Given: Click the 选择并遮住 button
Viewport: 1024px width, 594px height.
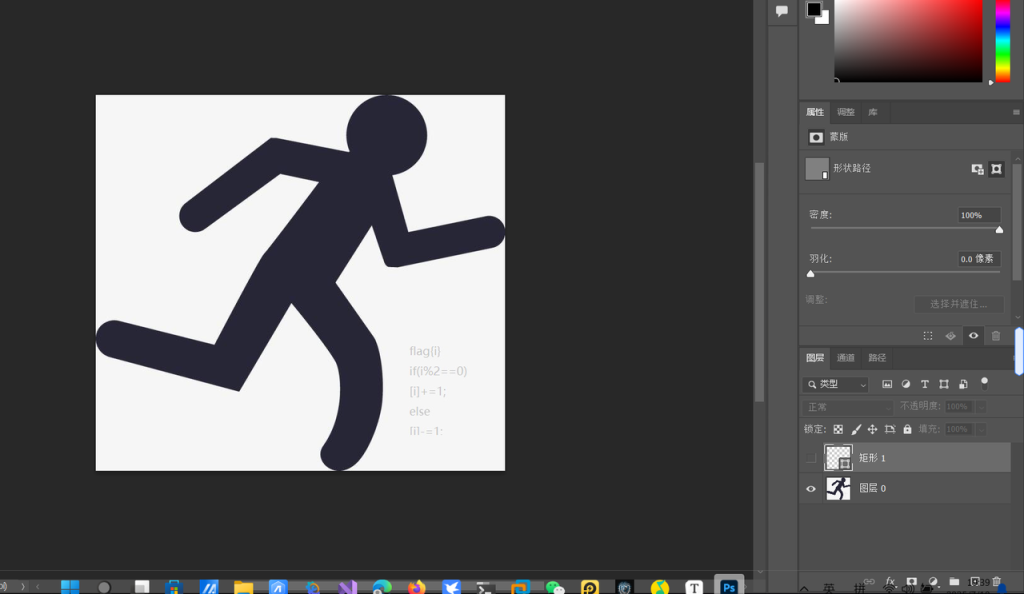Looking at the screenshot, I should coord(958,304).
